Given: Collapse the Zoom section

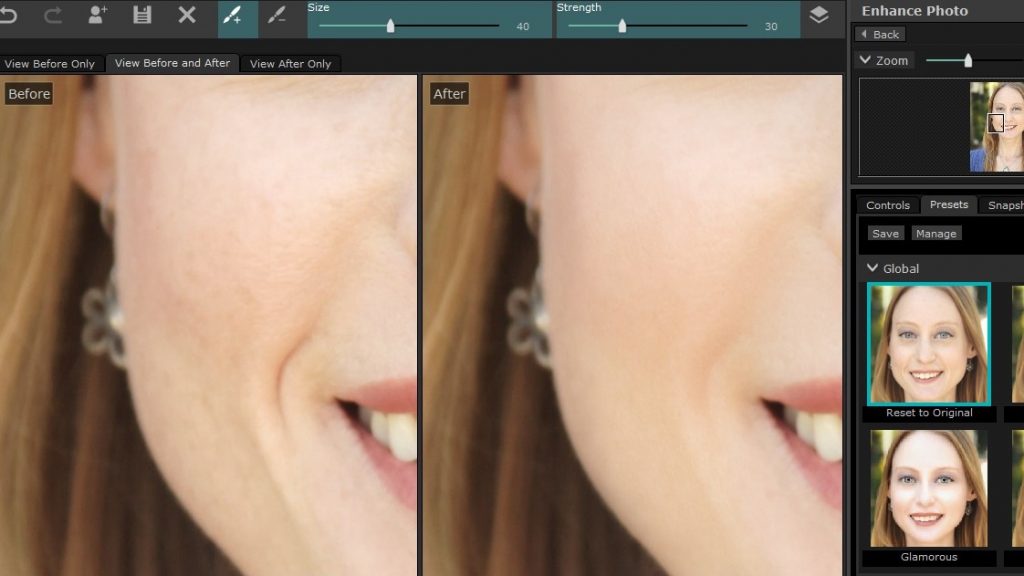Looking at the screenshot, I should (x=866, y=61).
